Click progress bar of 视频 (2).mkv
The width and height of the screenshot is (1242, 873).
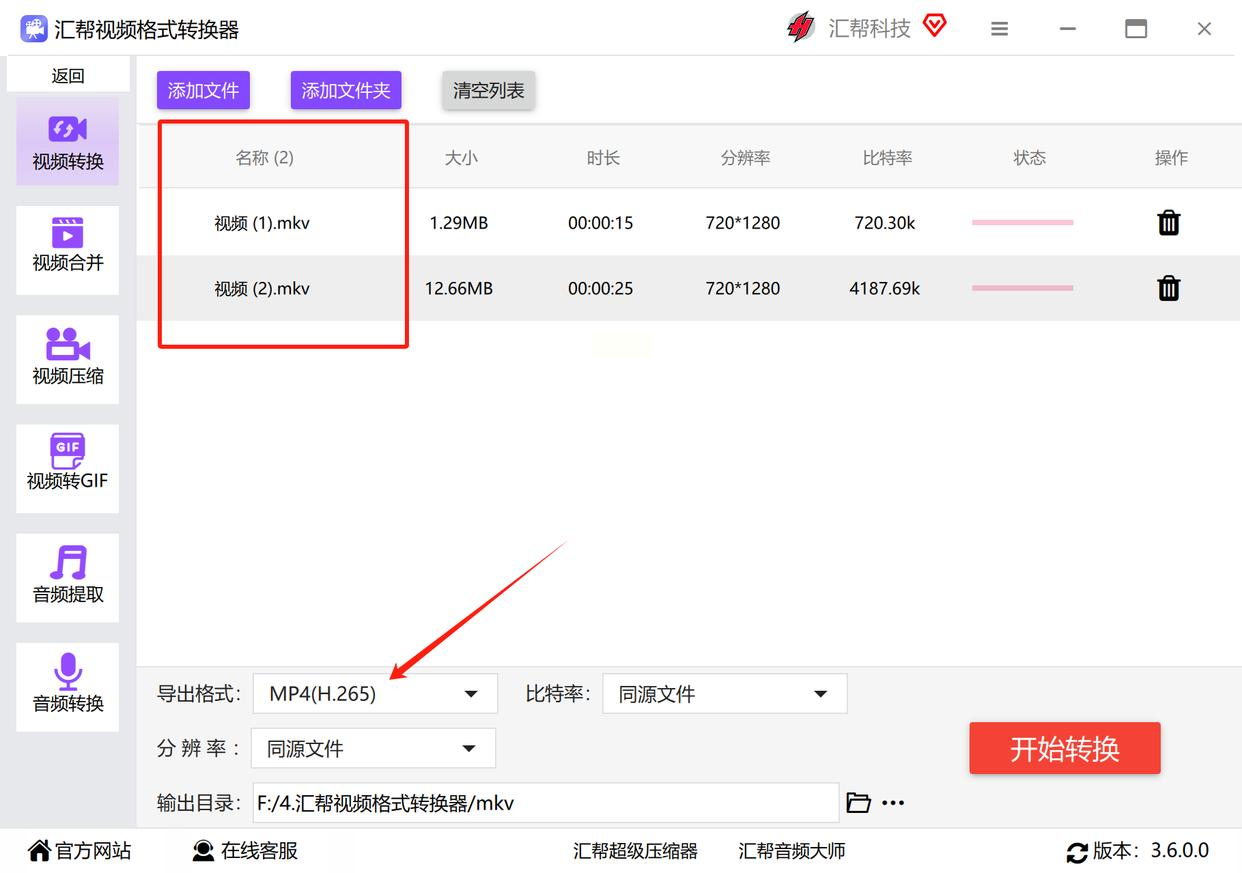pyautogui.click(x=1022, y=288)
